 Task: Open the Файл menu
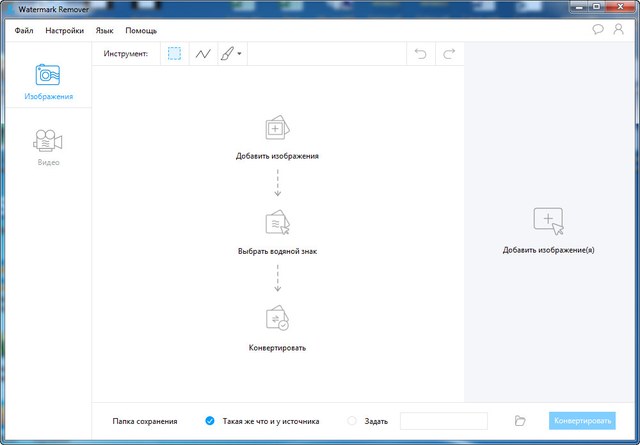(x=24, y=31)
